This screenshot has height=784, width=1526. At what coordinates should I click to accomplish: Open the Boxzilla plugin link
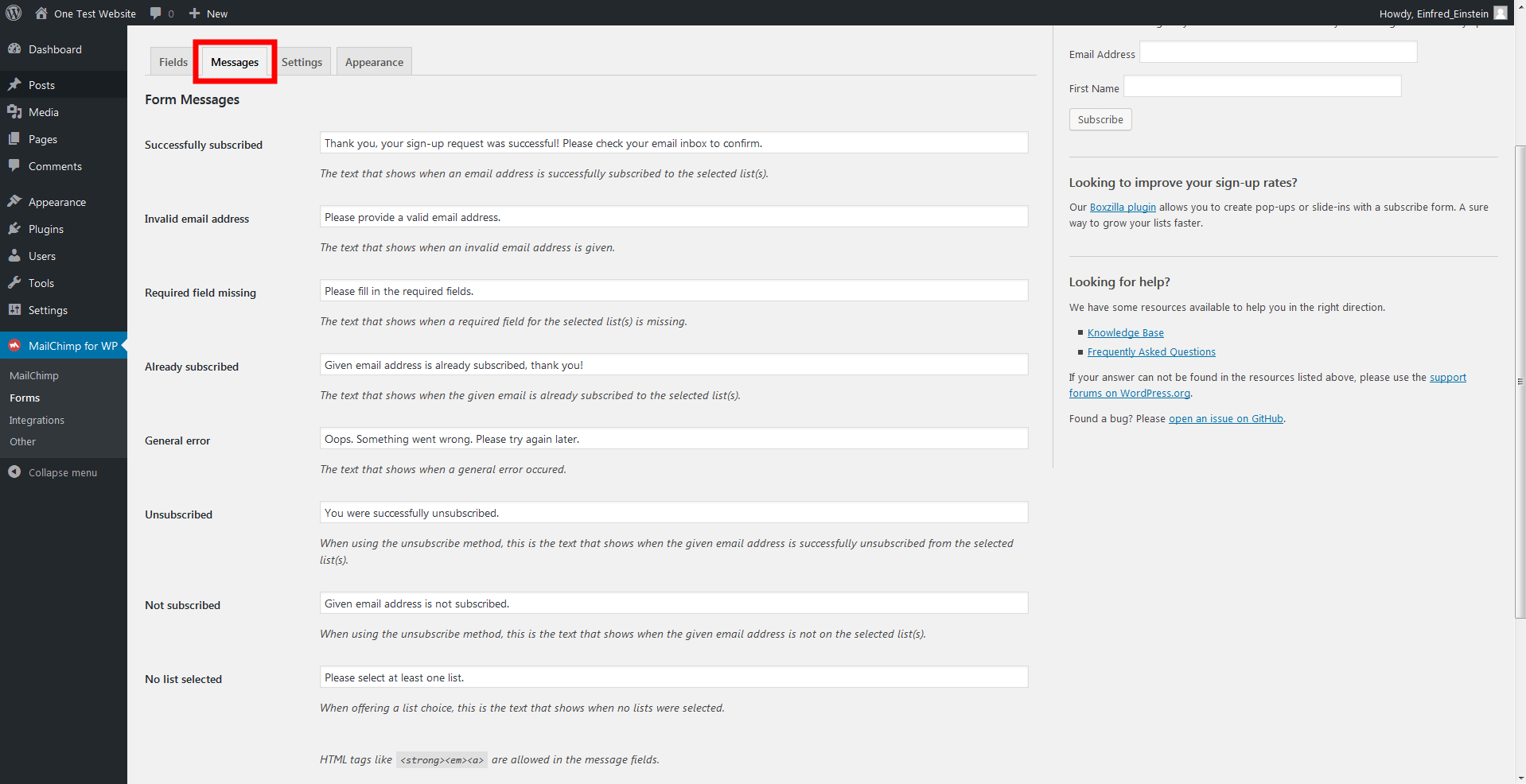1123,207
